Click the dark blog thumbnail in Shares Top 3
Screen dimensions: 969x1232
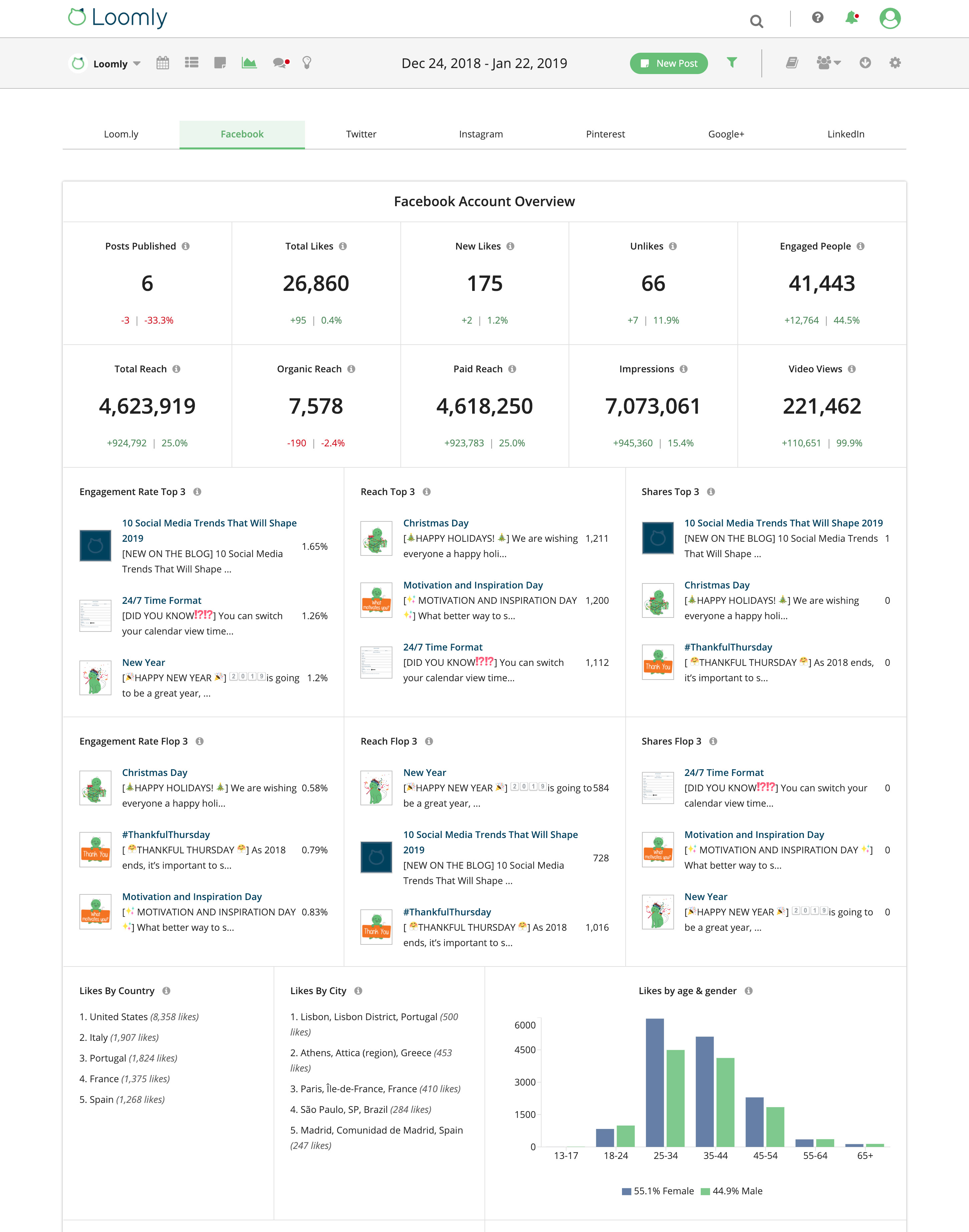pos(658,538)
